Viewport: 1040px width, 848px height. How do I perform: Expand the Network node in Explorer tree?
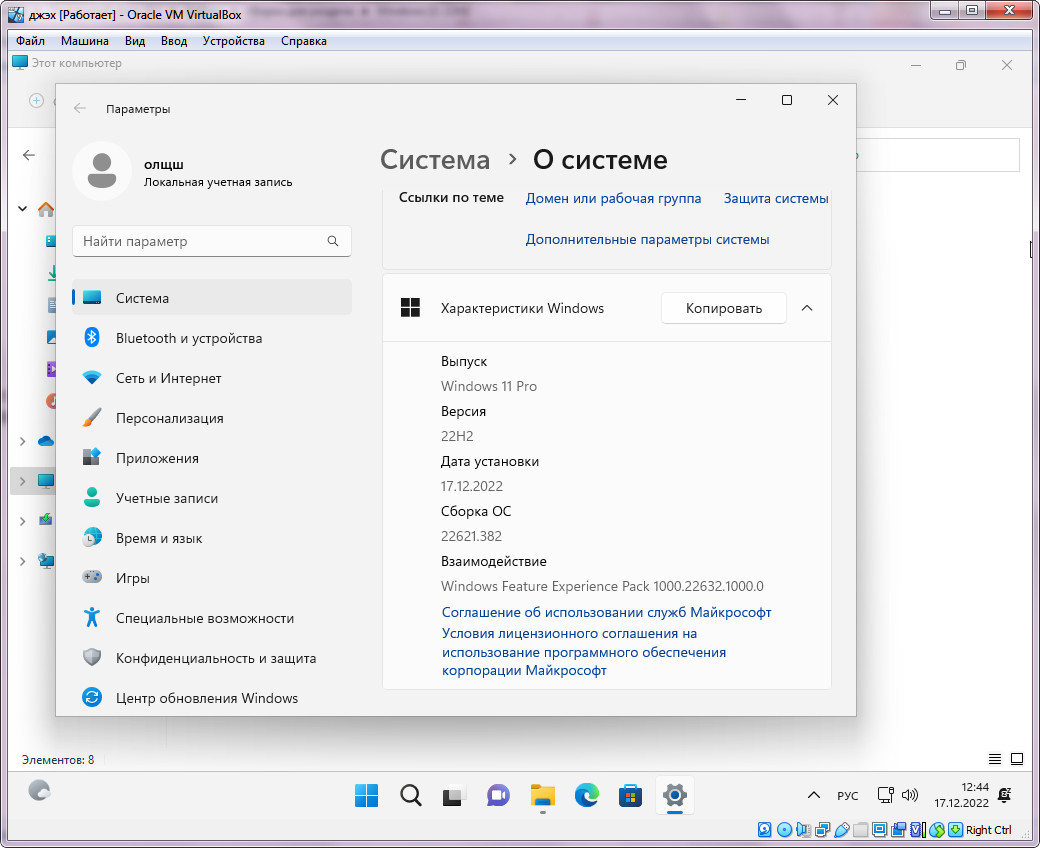tap(23, 561)
